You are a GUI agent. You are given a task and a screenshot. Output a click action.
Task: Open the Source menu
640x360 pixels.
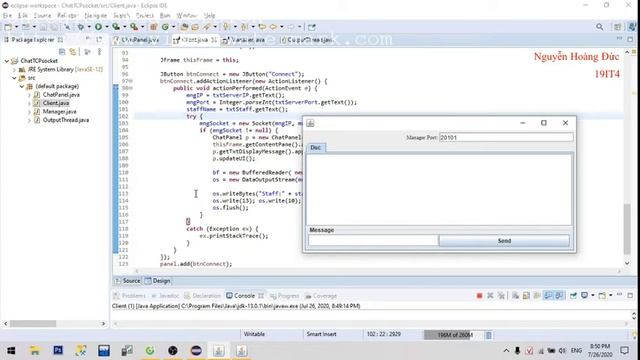(42, 16)
